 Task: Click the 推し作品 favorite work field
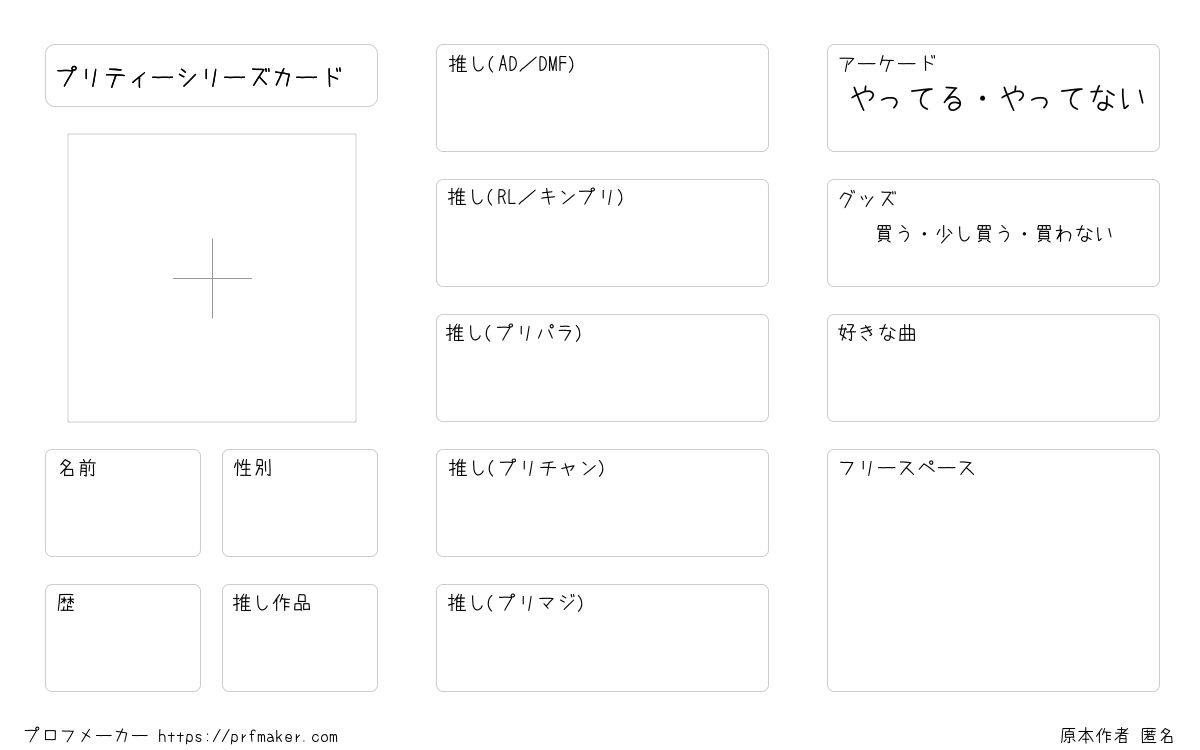(x=300, y=638)
